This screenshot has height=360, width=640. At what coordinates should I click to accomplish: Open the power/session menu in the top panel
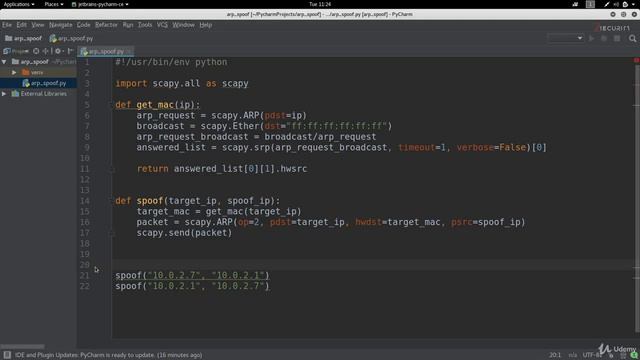tap(634, 4)
